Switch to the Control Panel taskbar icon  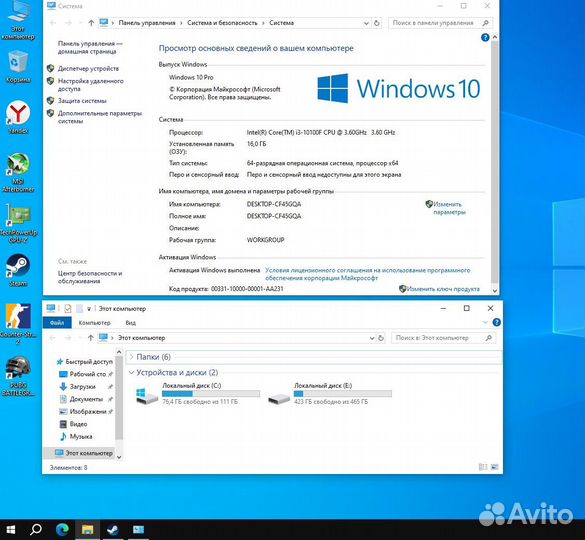pos(138,529)
